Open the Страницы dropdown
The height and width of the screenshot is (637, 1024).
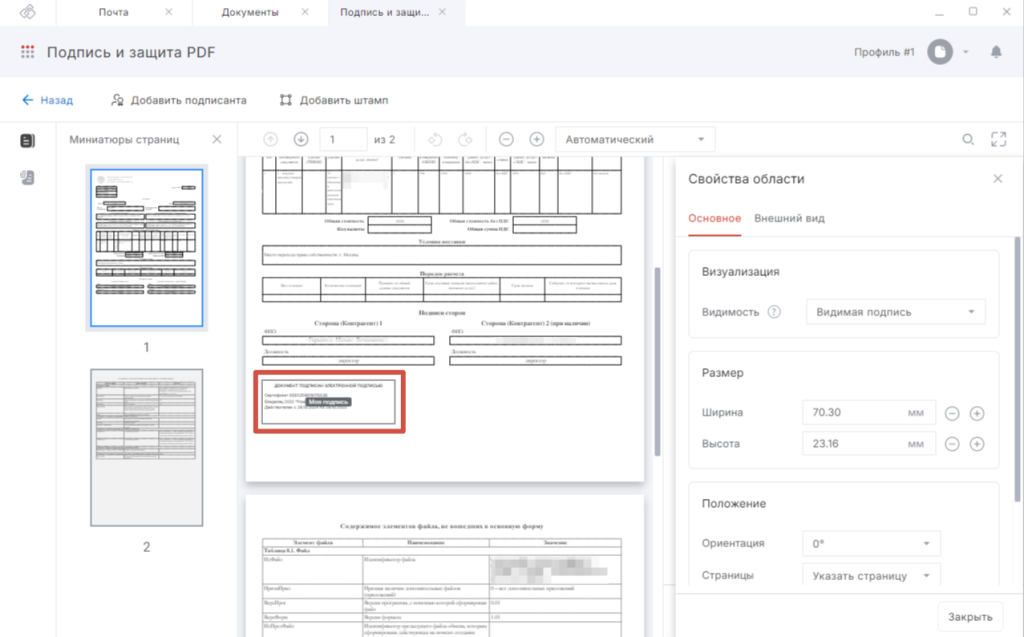[871, 576]
